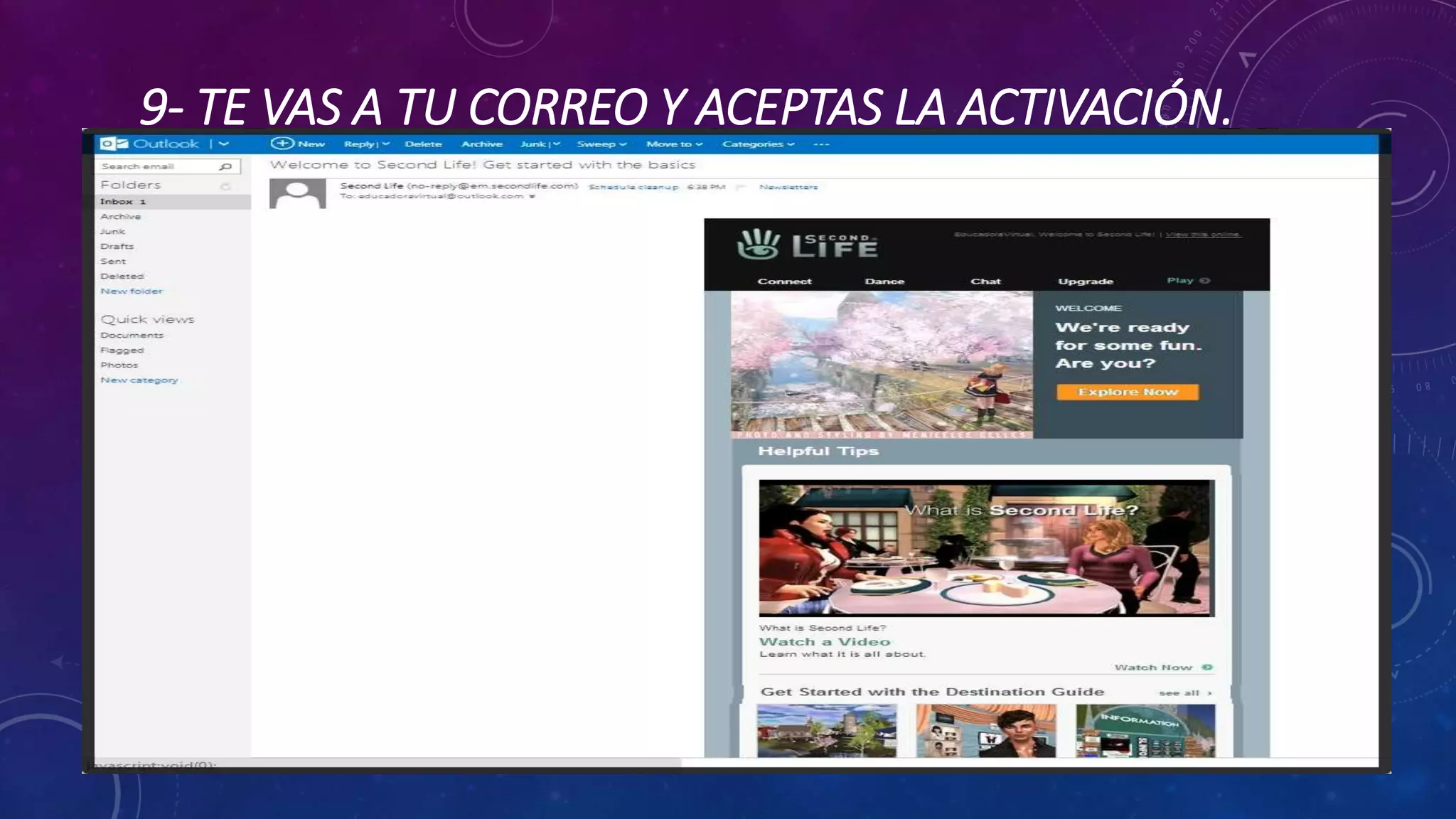Select Chat in Second Life email
This screenshot has height=819, width=1456.
click(x=986, y=282)
